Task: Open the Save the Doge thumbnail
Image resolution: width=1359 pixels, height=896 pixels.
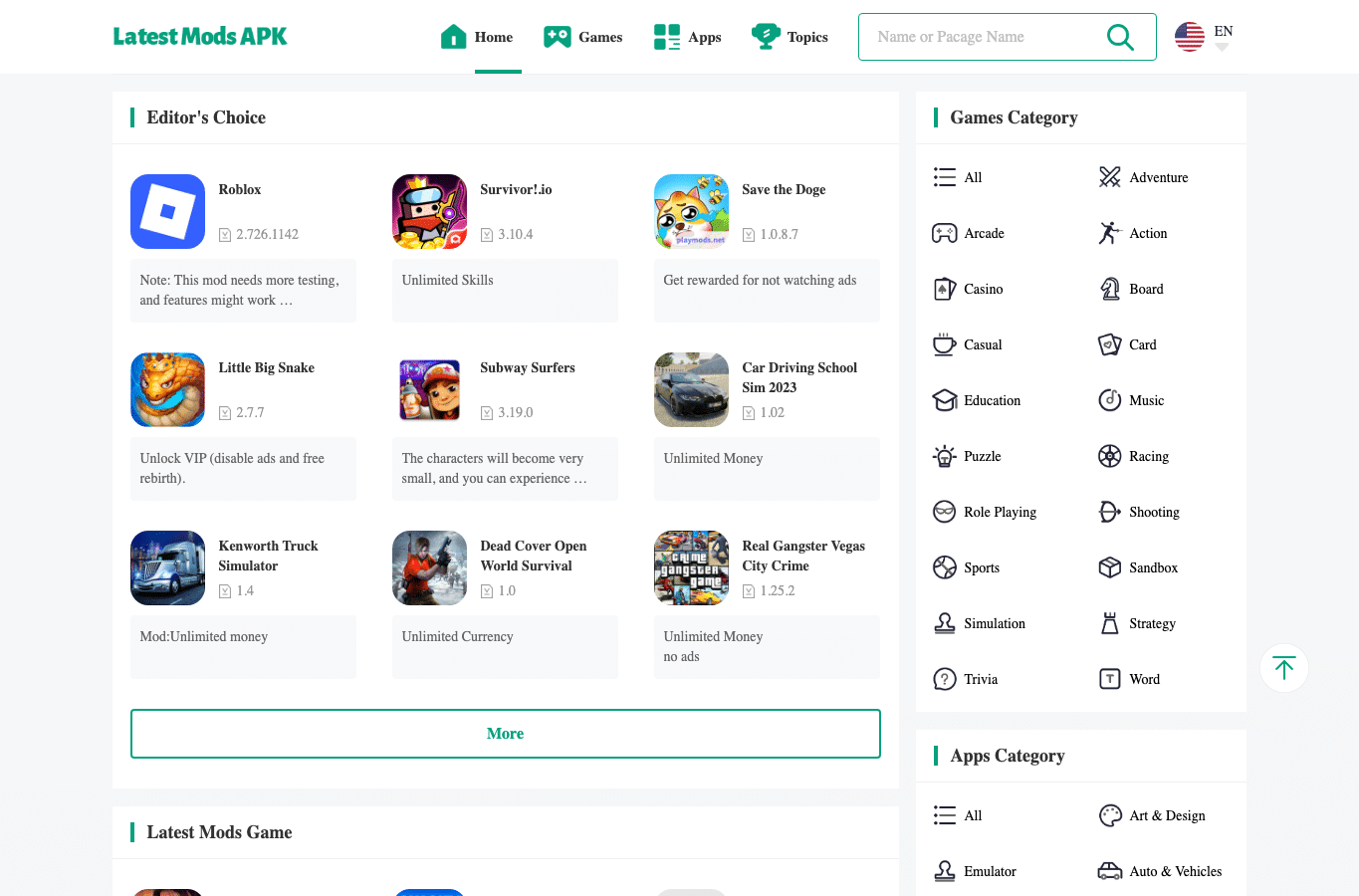Action: click(x=691, y=211)
